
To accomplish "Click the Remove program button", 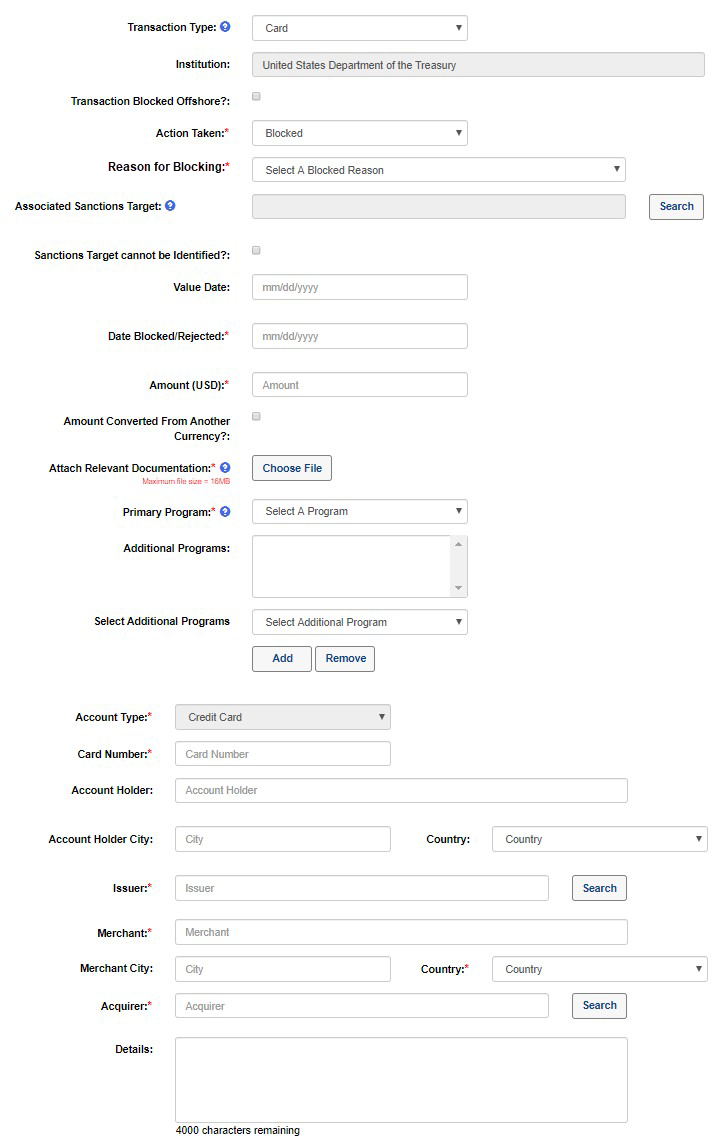I will (345, 658).
